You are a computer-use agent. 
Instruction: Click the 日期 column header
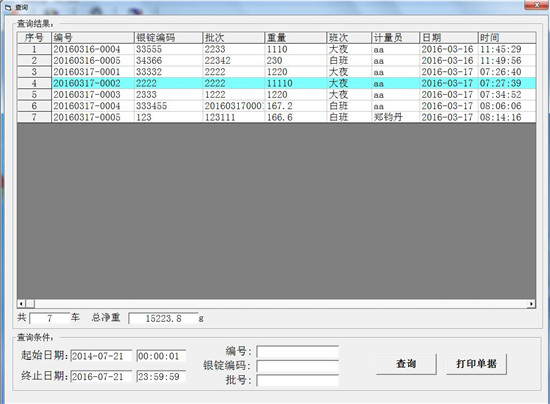click(449, 38)
